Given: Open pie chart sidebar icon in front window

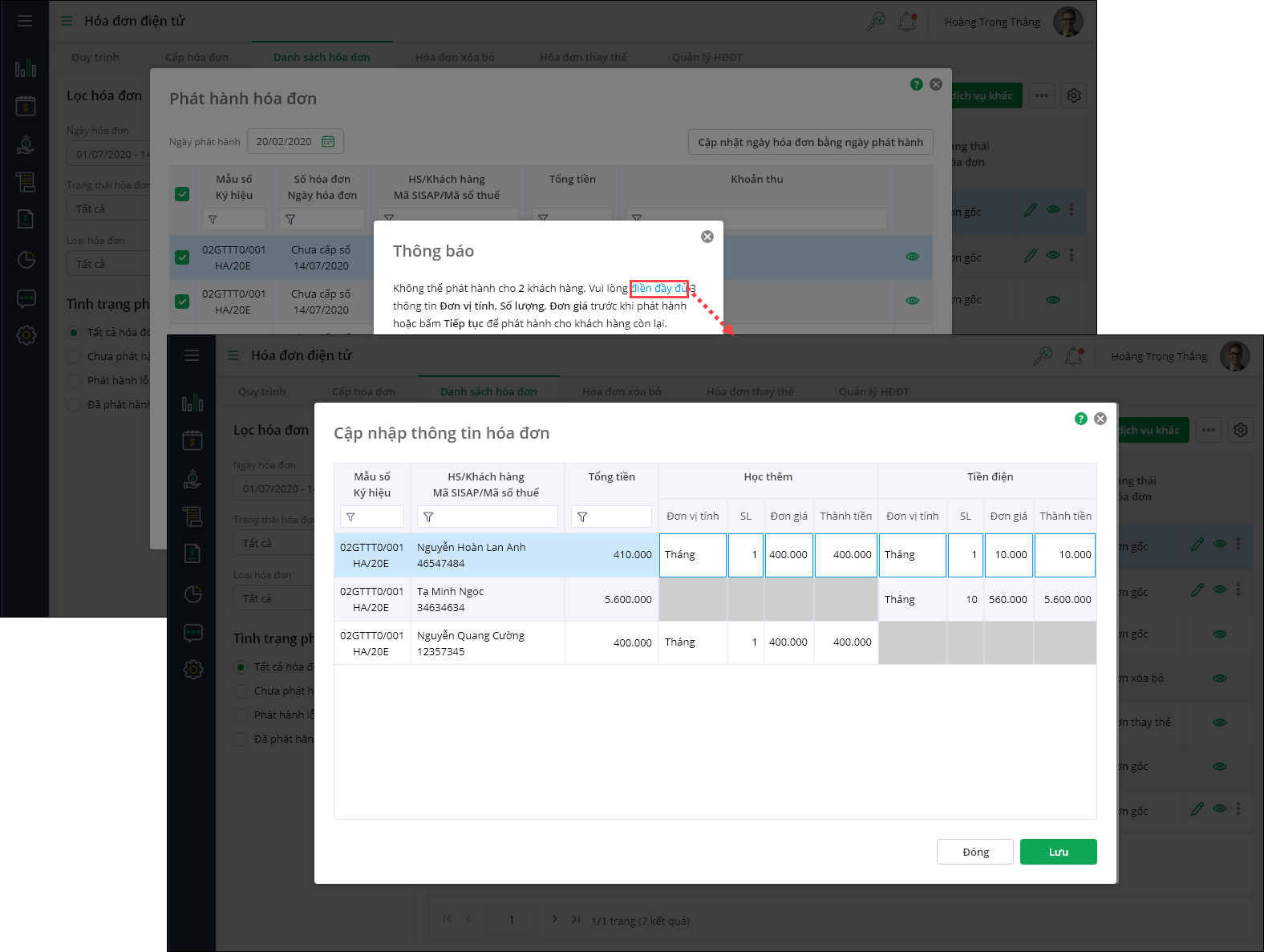Looking at the screenshot, I should click(x=193, y=594).
